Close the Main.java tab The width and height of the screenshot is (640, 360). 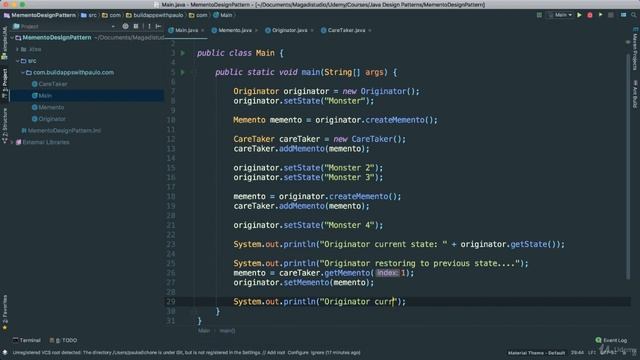tap(202, 30)
